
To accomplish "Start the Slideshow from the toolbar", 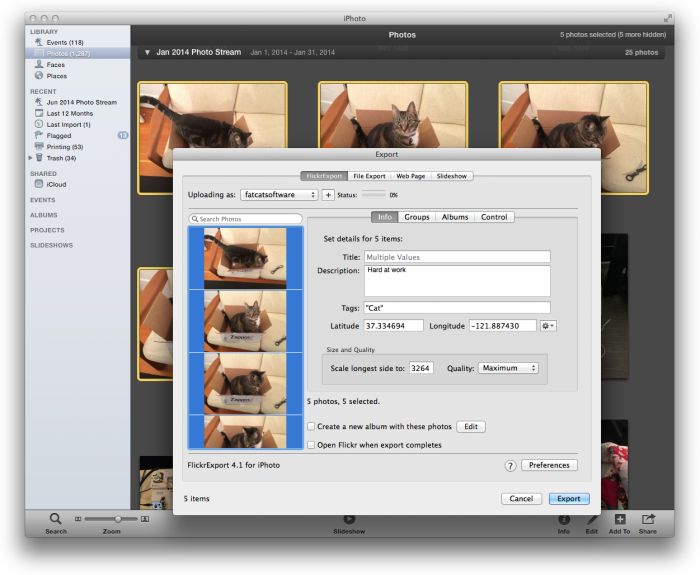I will click(x=349, y=520).
